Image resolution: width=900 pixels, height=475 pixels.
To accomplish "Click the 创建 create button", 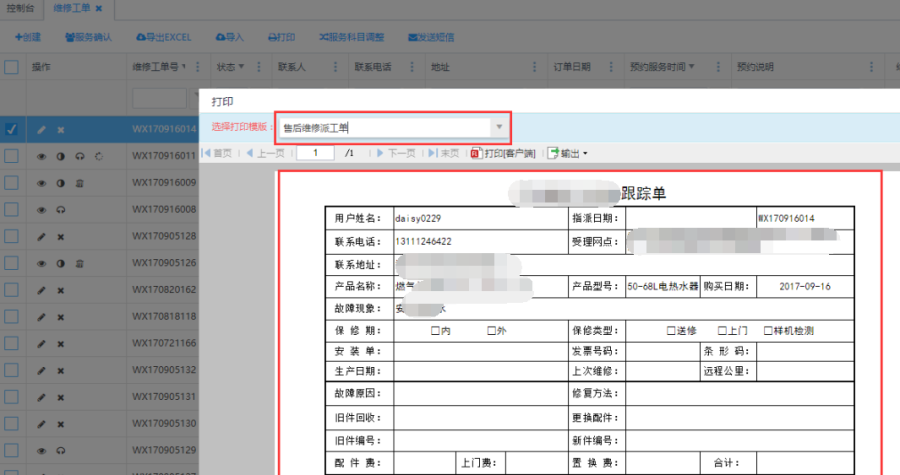I will (x=28, y=37).
